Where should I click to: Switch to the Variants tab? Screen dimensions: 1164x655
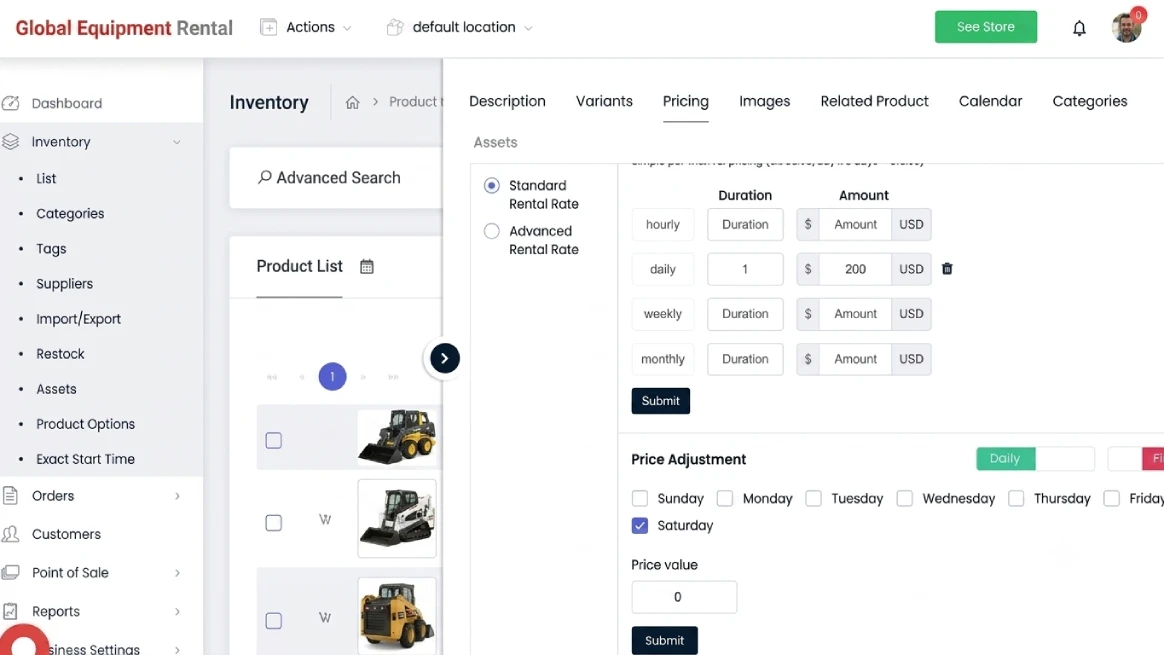click(604, 101)
